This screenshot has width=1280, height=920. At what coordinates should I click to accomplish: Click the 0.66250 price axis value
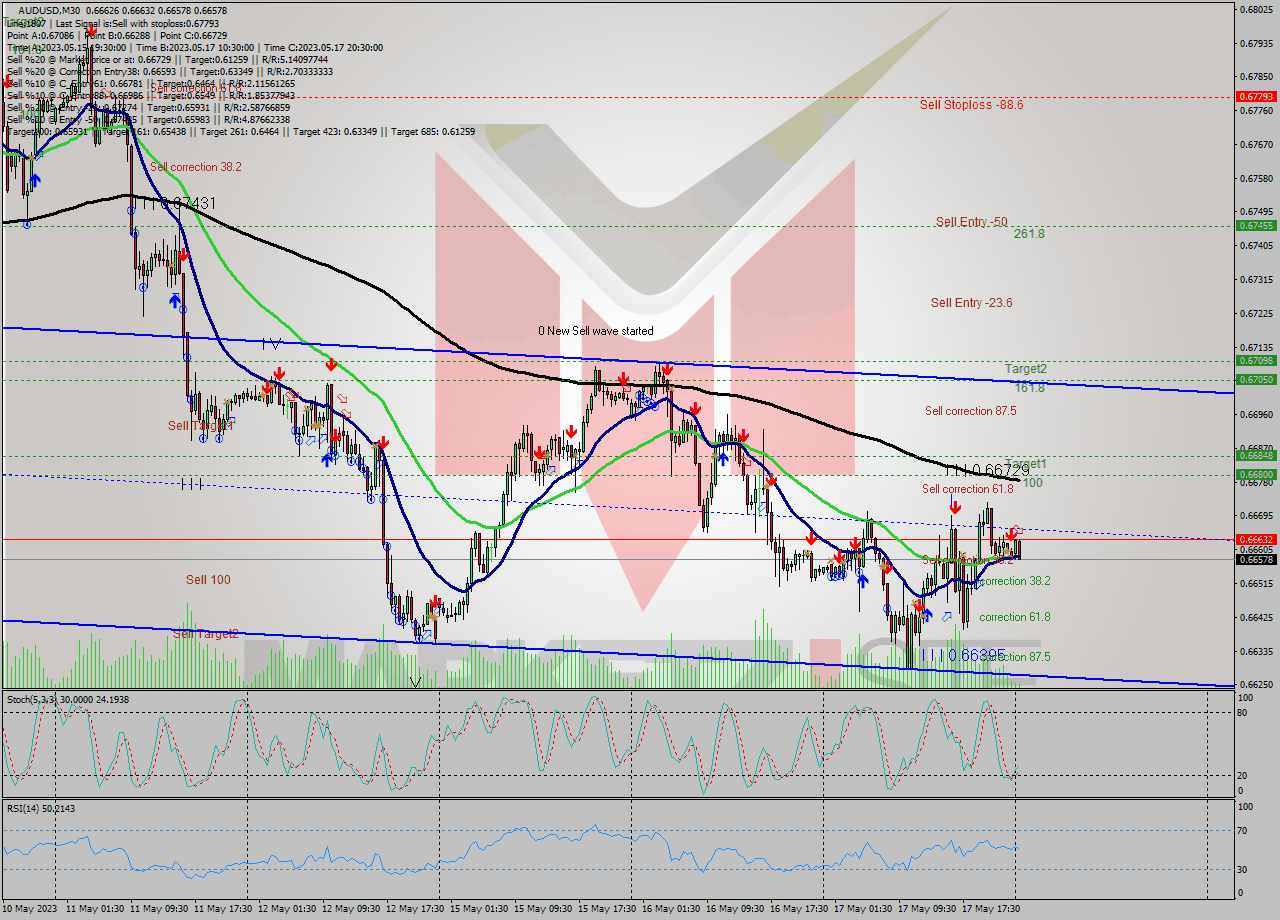[1256, 685]
